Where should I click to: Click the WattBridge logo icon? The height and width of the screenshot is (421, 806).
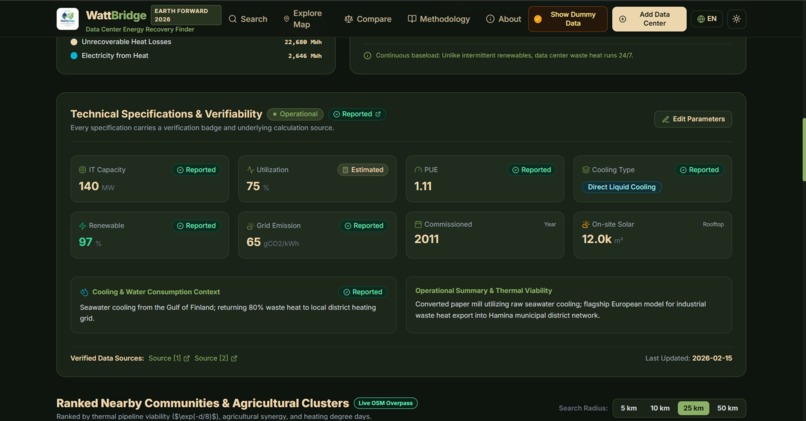67,19
